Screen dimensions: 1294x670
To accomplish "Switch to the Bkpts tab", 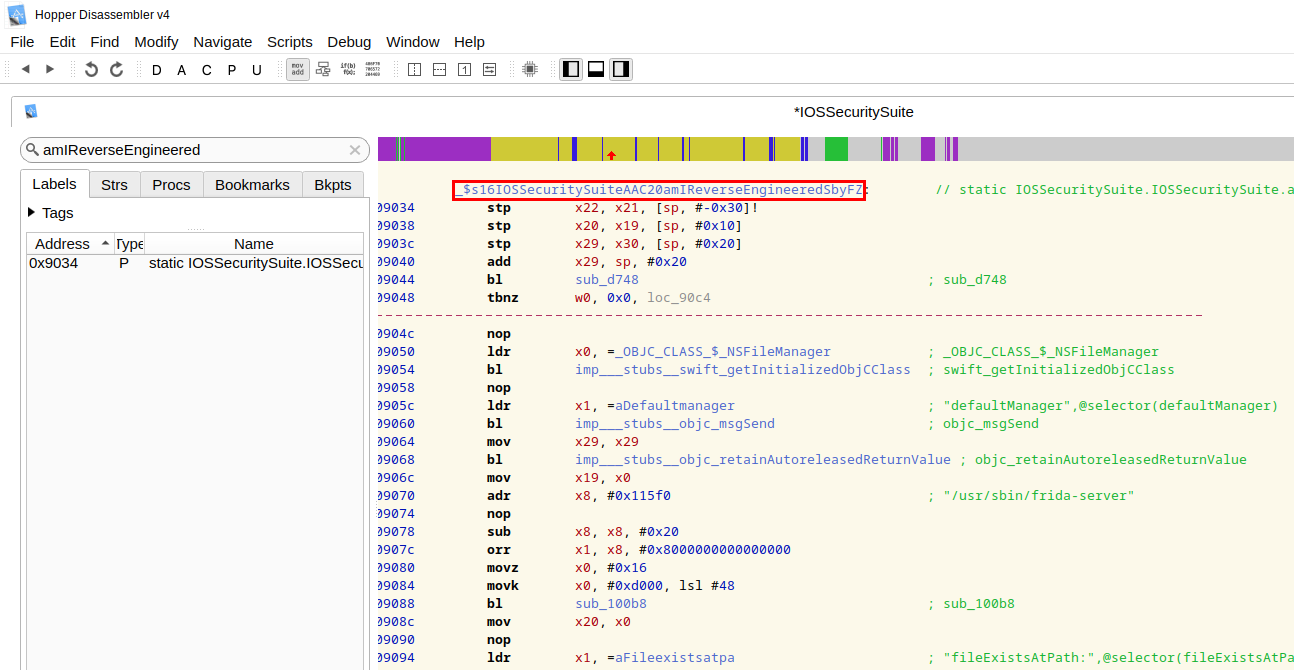I will tap(333, 184).
